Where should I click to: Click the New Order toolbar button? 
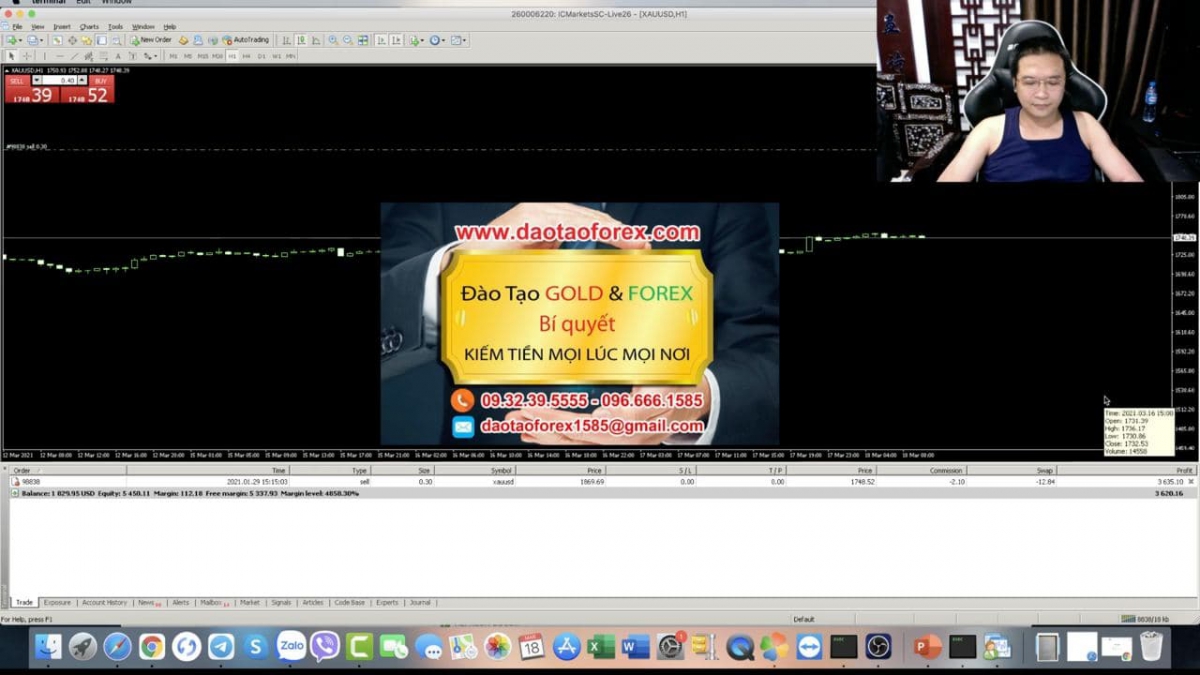click(x=151, y=40)
